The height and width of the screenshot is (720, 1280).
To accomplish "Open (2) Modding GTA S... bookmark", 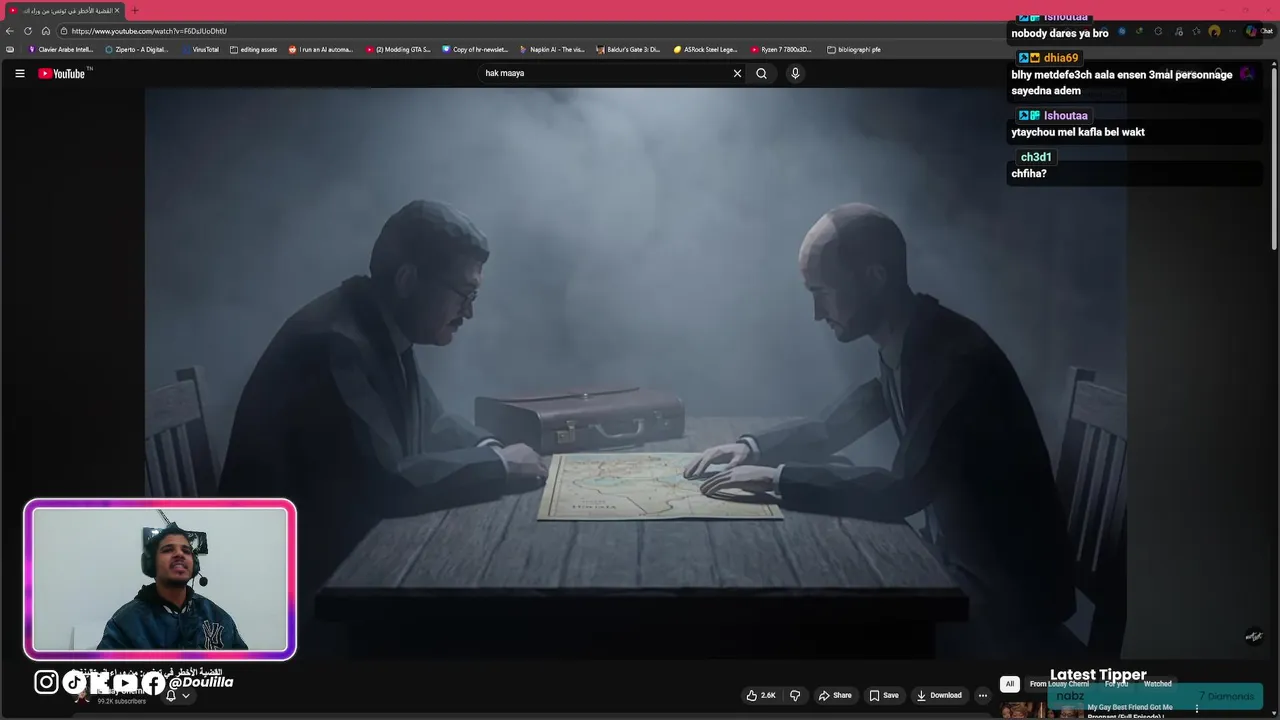I will [x=398, y=49].
